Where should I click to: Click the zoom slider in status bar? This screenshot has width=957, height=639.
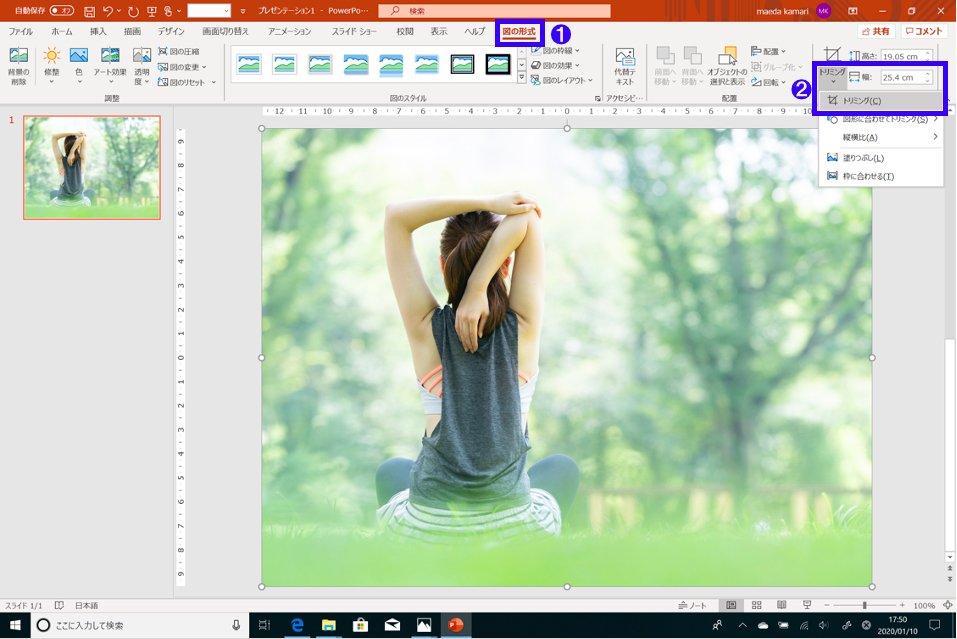(864, 605)
